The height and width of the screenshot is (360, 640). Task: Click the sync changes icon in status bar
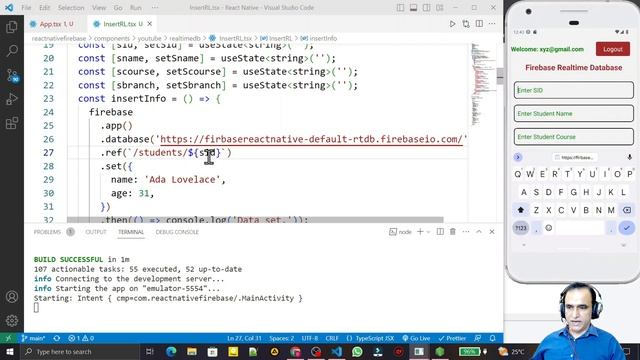click(x=57, y=338)
